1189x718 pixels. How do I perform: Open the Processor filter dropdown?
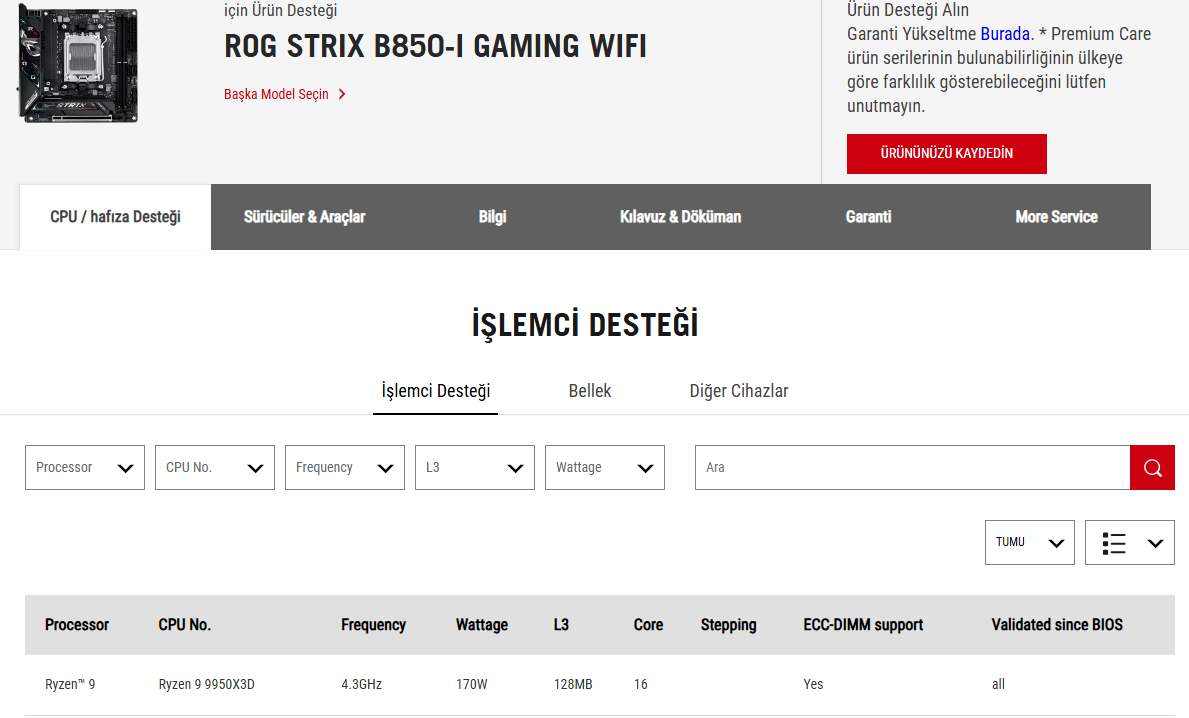(85, 468)
